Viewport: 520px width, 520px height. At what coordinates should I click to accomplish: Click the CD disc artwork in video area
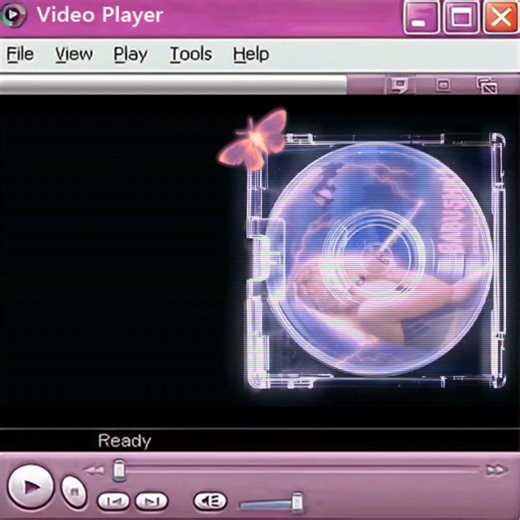tap(379, 259)
